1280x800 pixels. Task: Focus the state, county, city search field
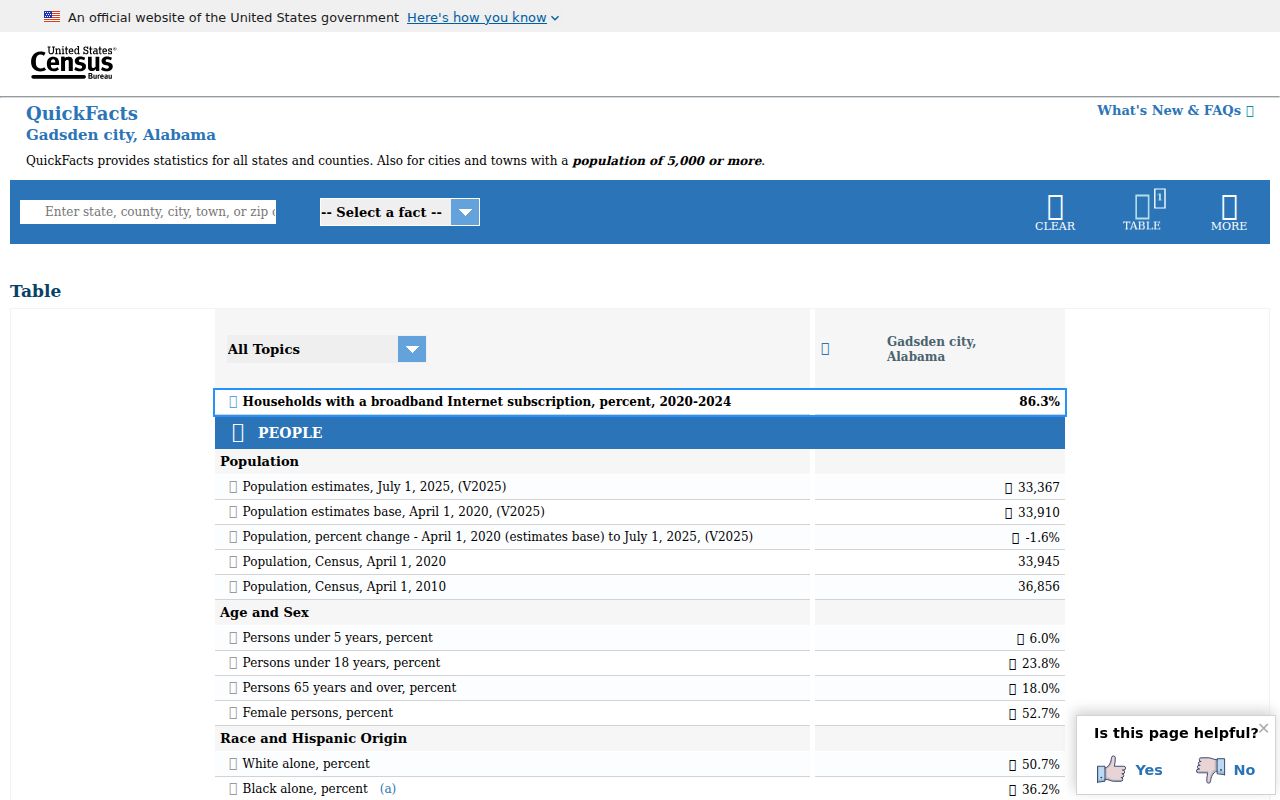coord(148,212)
